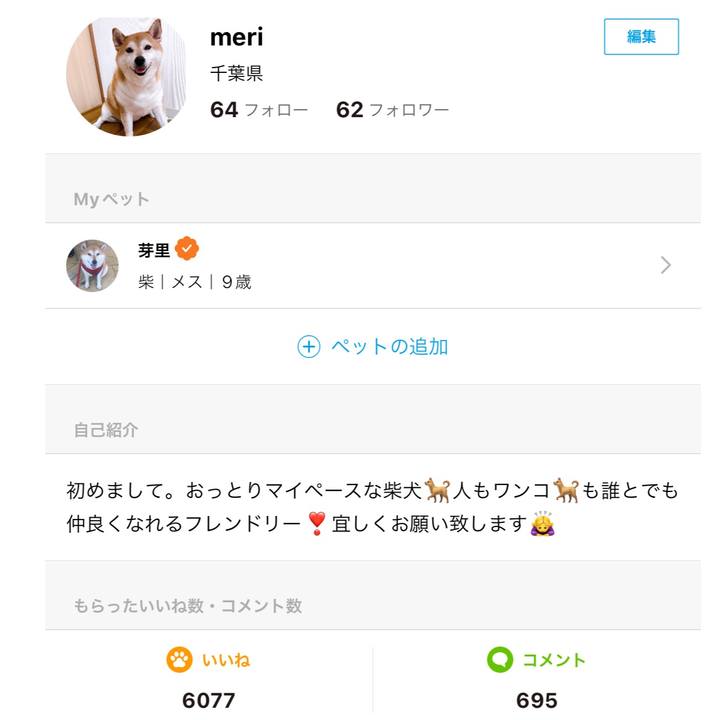Click the orange paw いいね icon
Viewport: 720px width, 720px height.
tap(179, 660)
